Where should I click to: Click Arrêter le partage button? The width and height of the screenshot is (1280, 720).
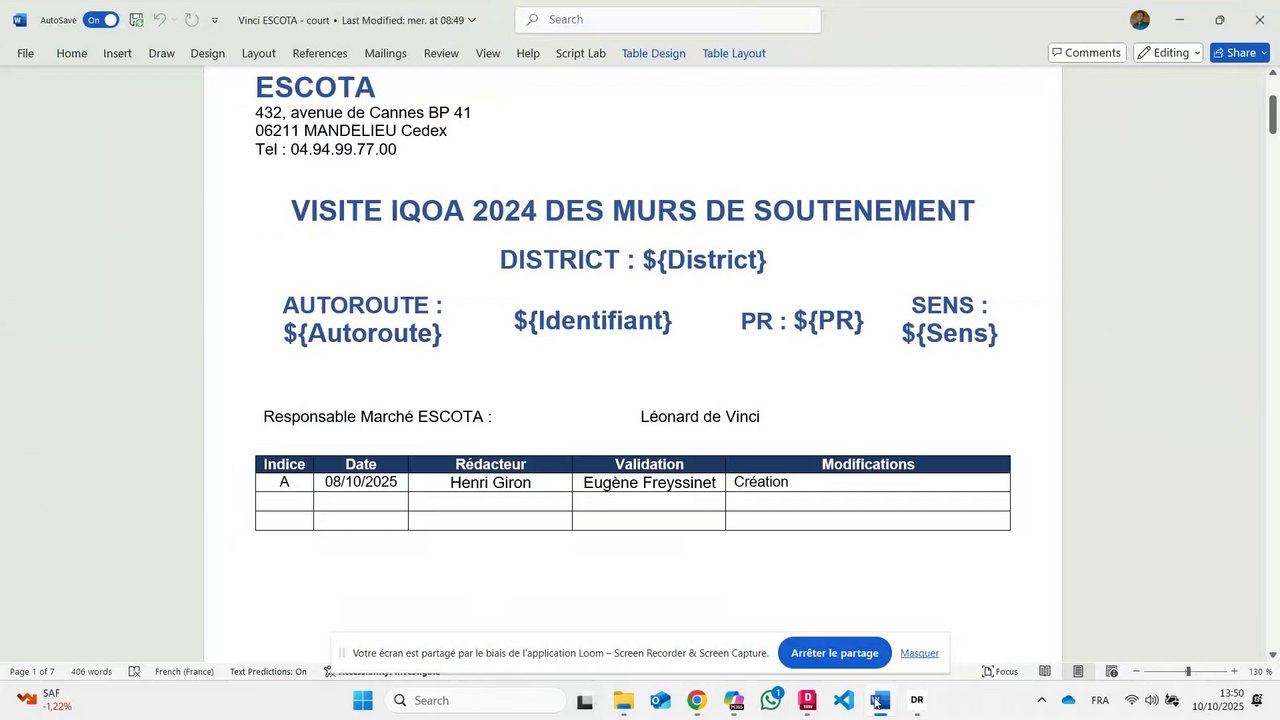tap(835, 653)
